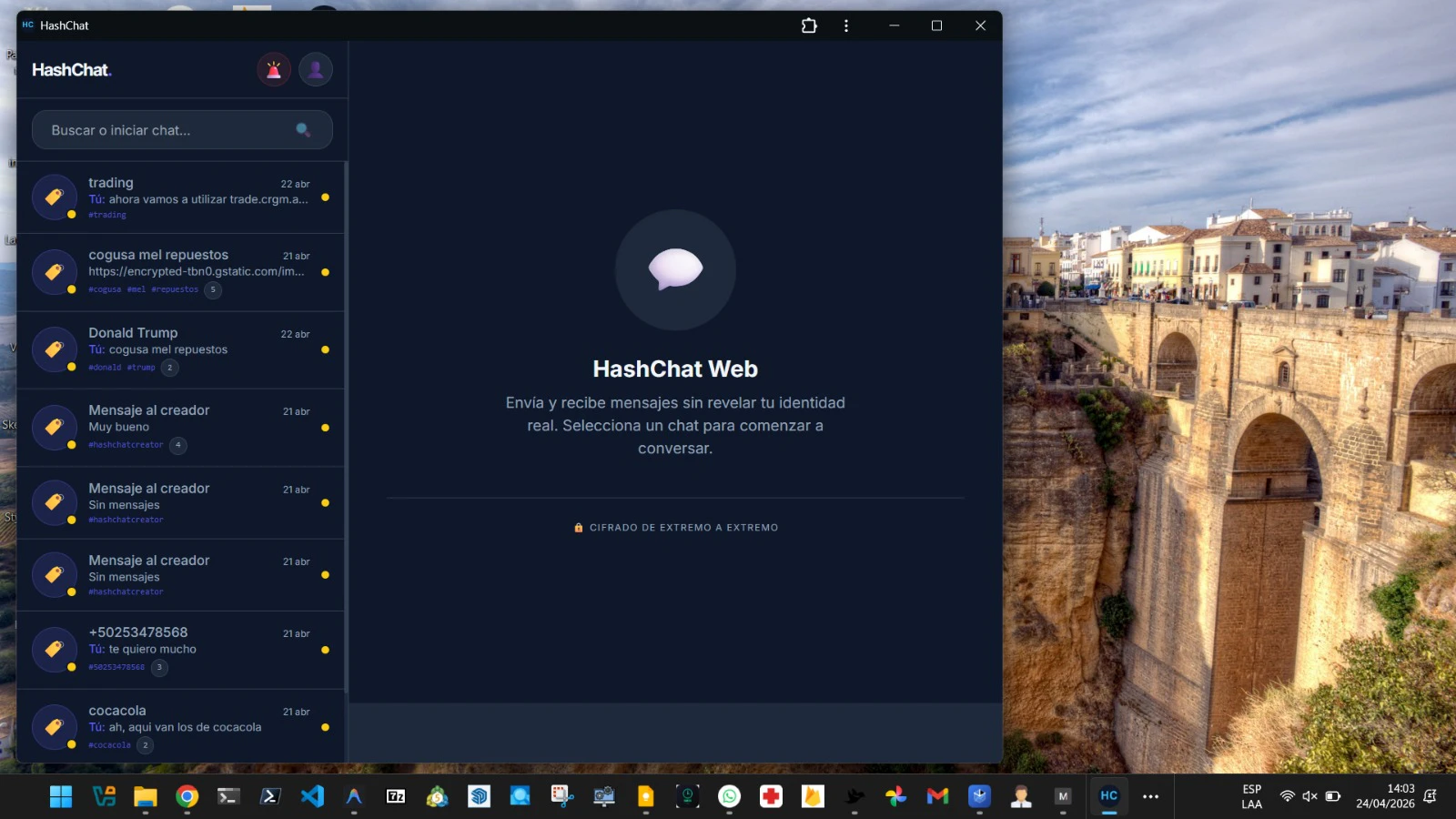1456x819 pixels.
Task: Click the count badge 5 on cogusa chat
Action: 213,289
